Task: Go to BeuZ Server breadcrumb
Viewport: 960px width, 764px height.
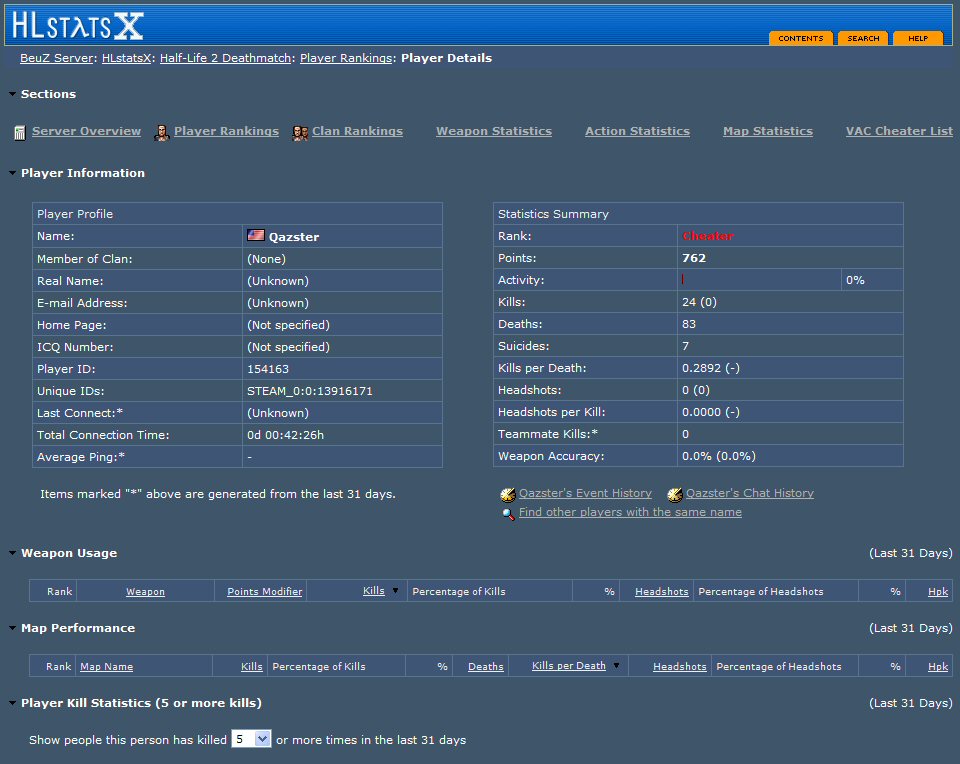Action: click(57, 58)
